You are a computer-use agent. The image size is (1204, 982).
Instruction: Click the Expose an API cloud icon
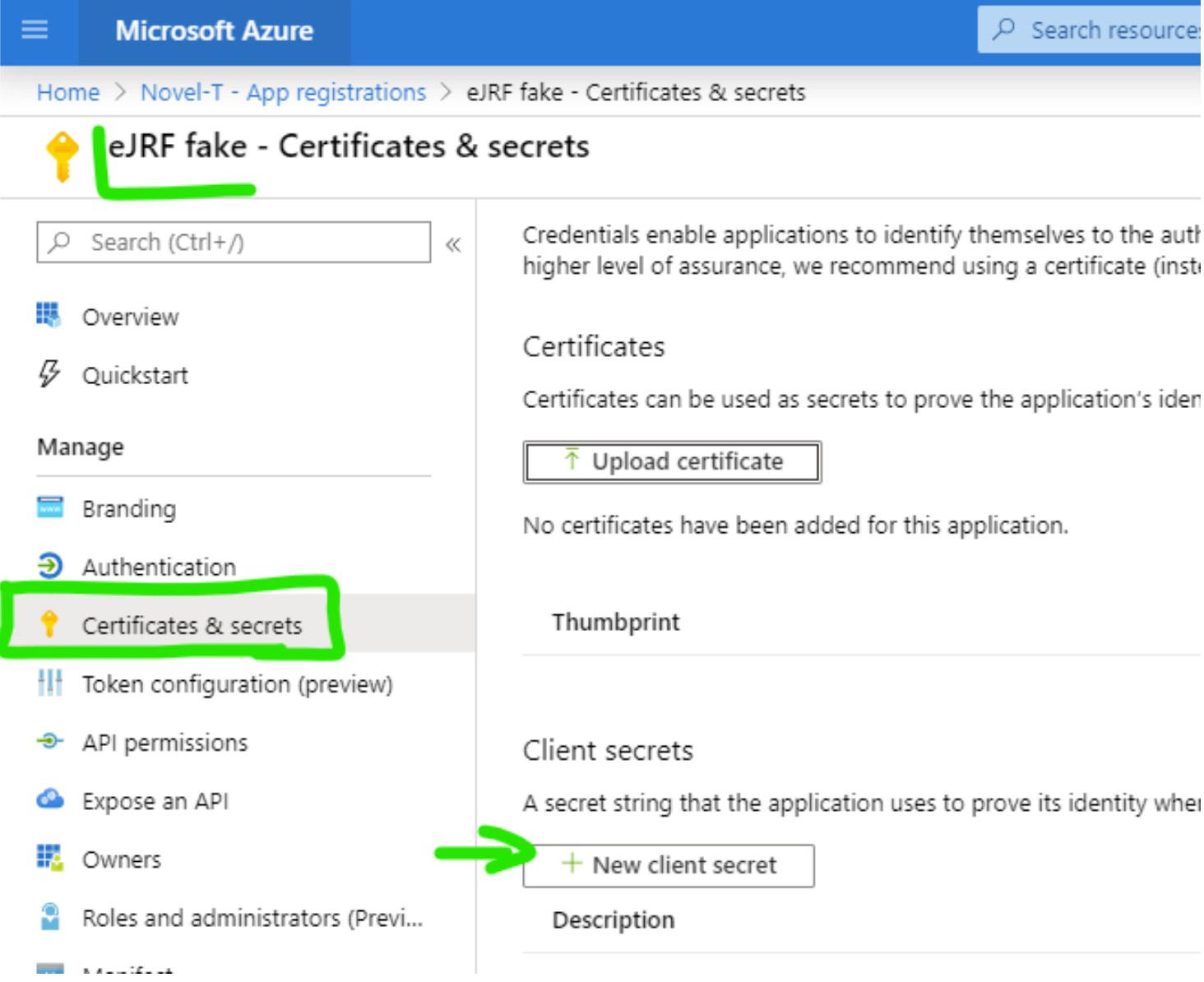coord(50,799)
